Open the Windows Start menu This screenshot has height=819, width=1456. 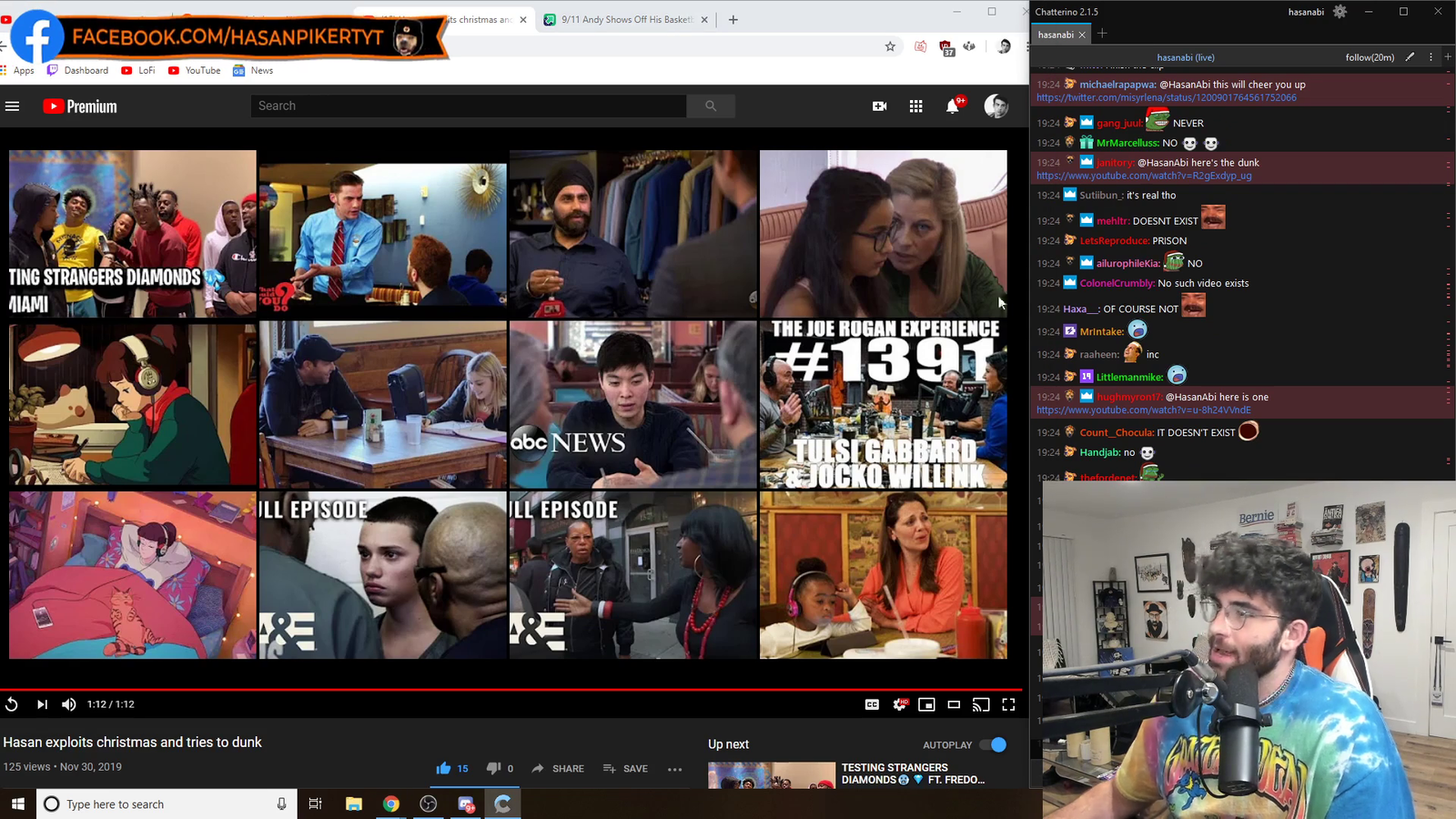[17, 804]
